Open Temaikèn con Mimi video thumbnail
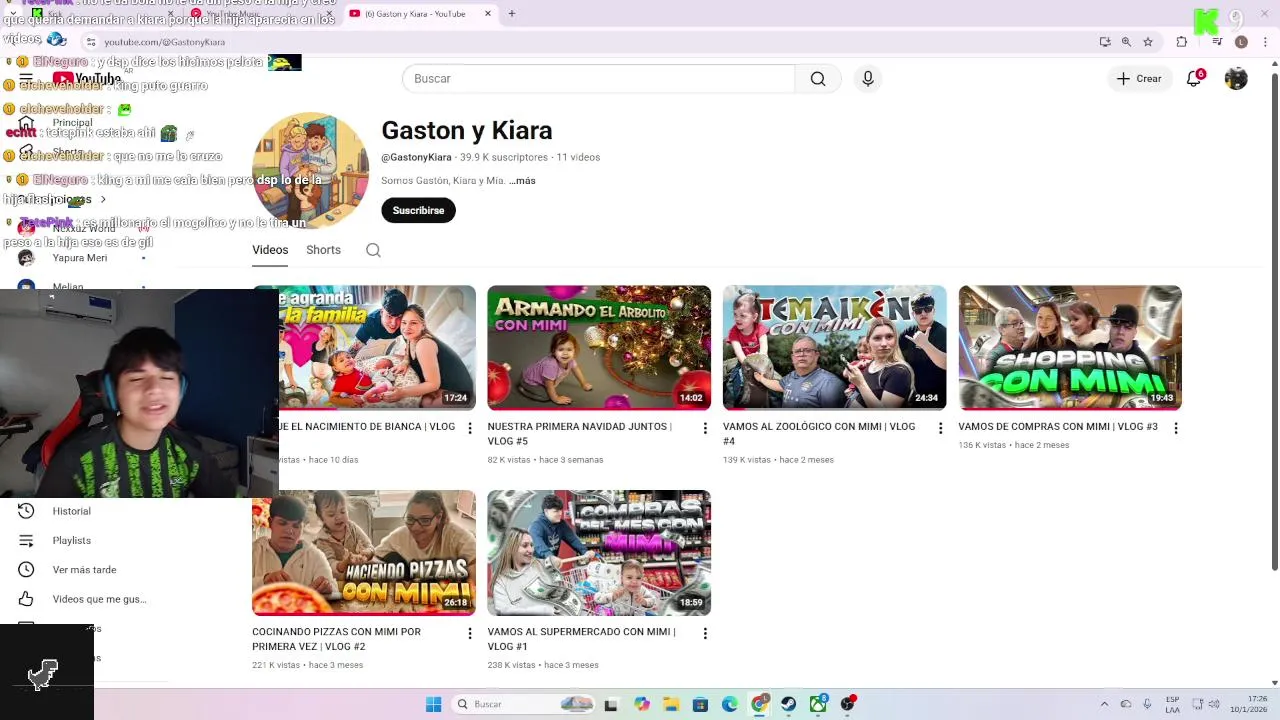This screenshot has width=1280, height=720. pos(834,348)
